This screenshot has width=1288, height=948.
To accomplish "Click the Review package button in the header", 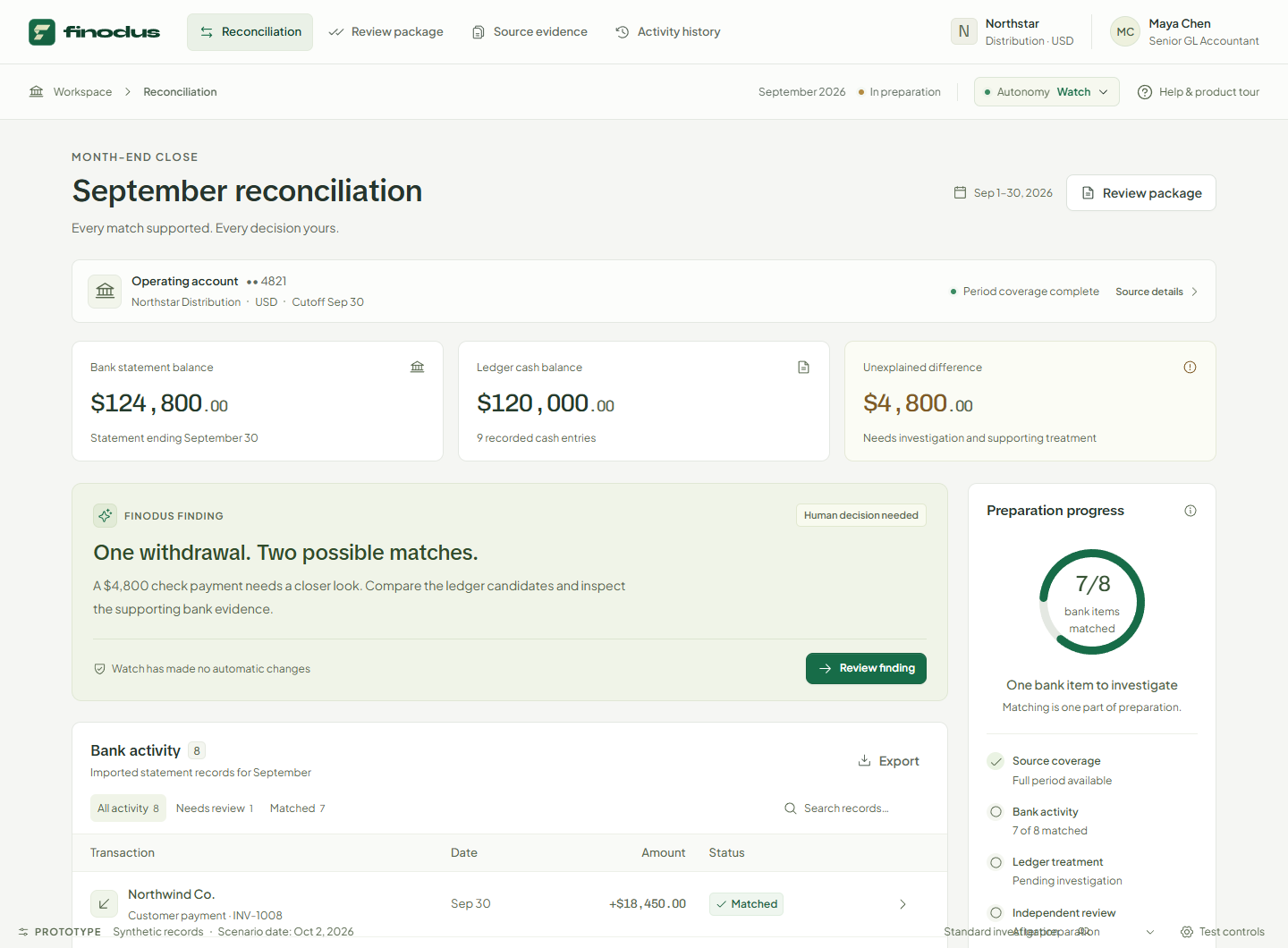I will pos(1141,193).
